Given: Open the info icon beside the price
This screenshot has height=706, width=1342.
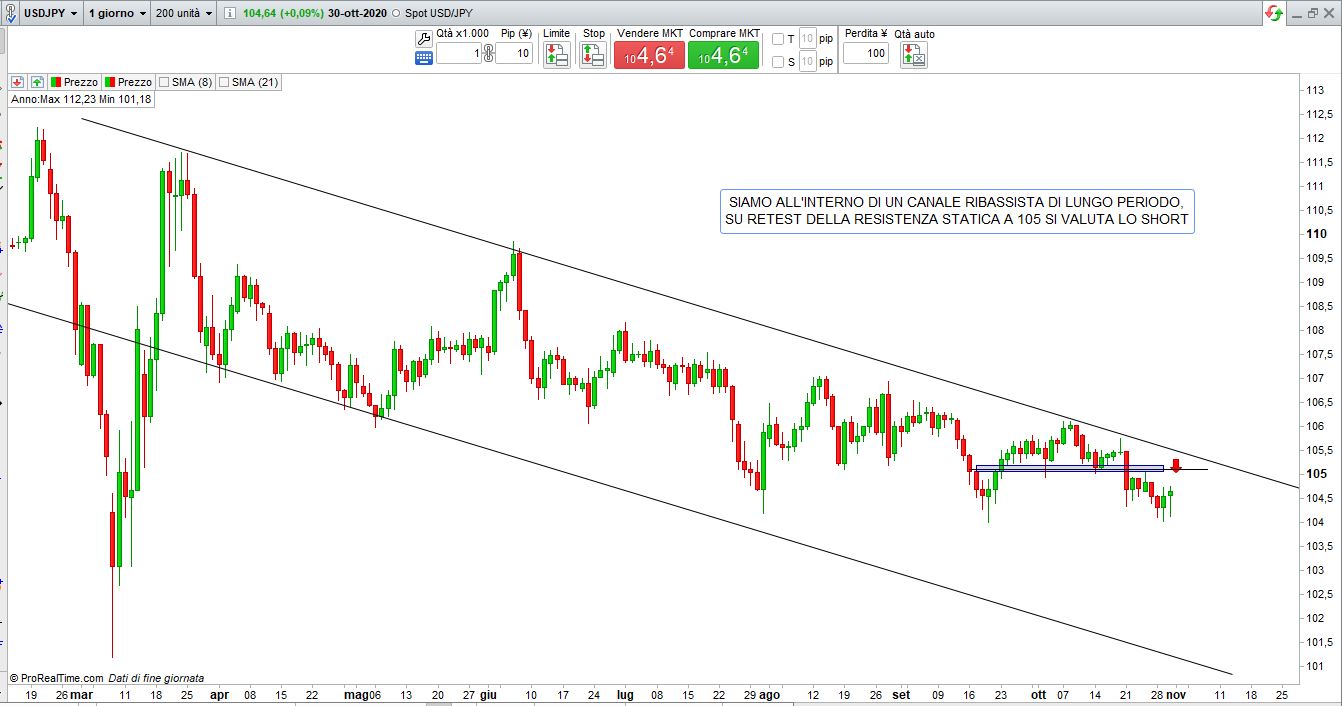Looking at the screenshot, I should coord(230,13).
